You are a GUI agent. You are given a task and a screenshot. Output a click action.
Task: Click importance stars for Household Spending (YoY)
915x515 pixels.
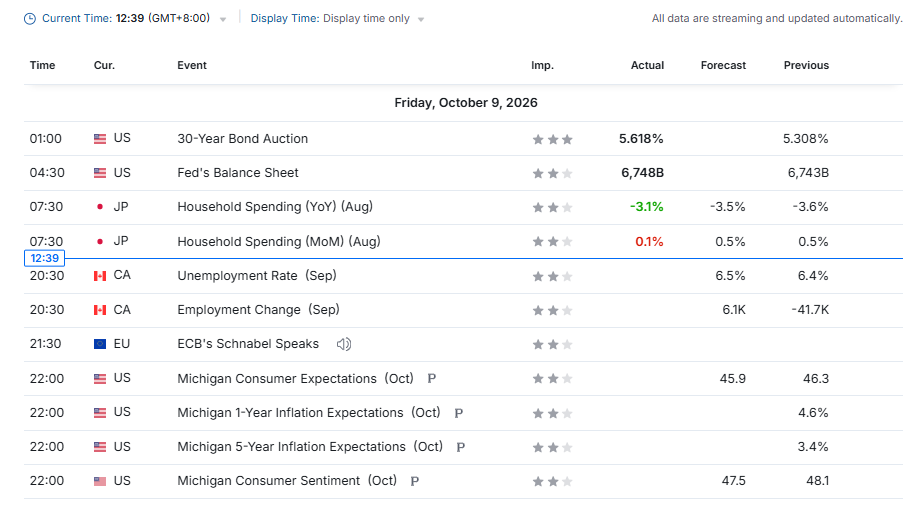pyautogui.click(x=553, y=208)
